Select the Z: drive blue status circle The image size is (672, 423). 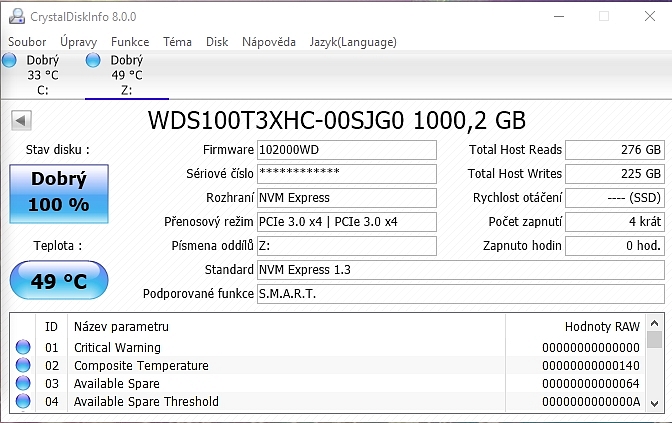tap(93, 60)
